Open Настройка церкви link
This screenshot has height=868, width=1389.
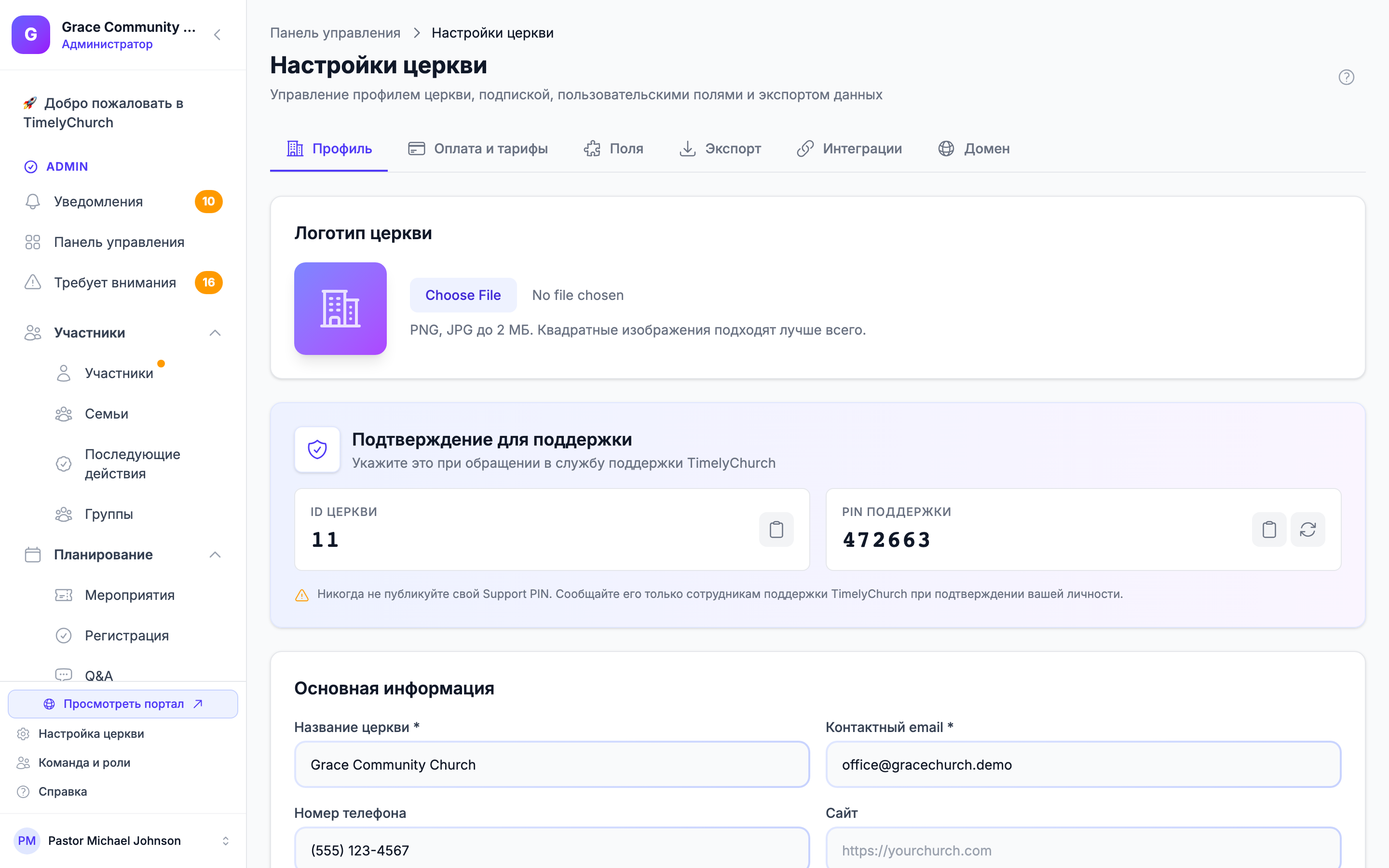(91, 733)
